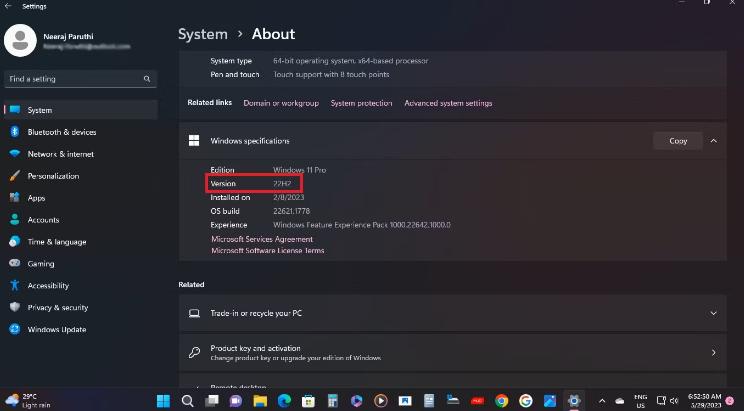Click the chevron on Product key and activation
744x411 pixels.
[x=714, y=352]
